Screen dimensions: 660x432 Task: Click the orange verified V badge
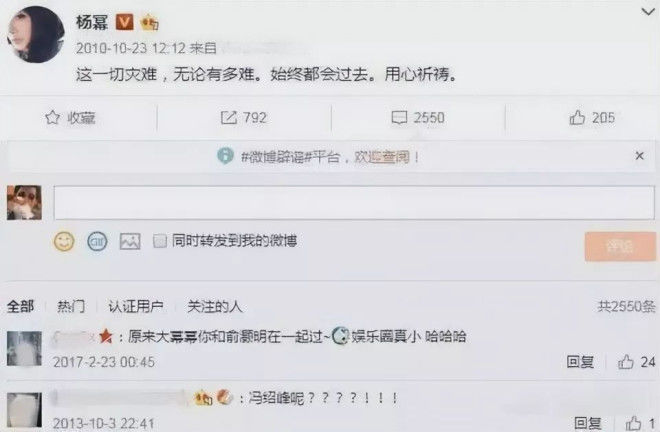pyautogui.click(x=124, y=22)
